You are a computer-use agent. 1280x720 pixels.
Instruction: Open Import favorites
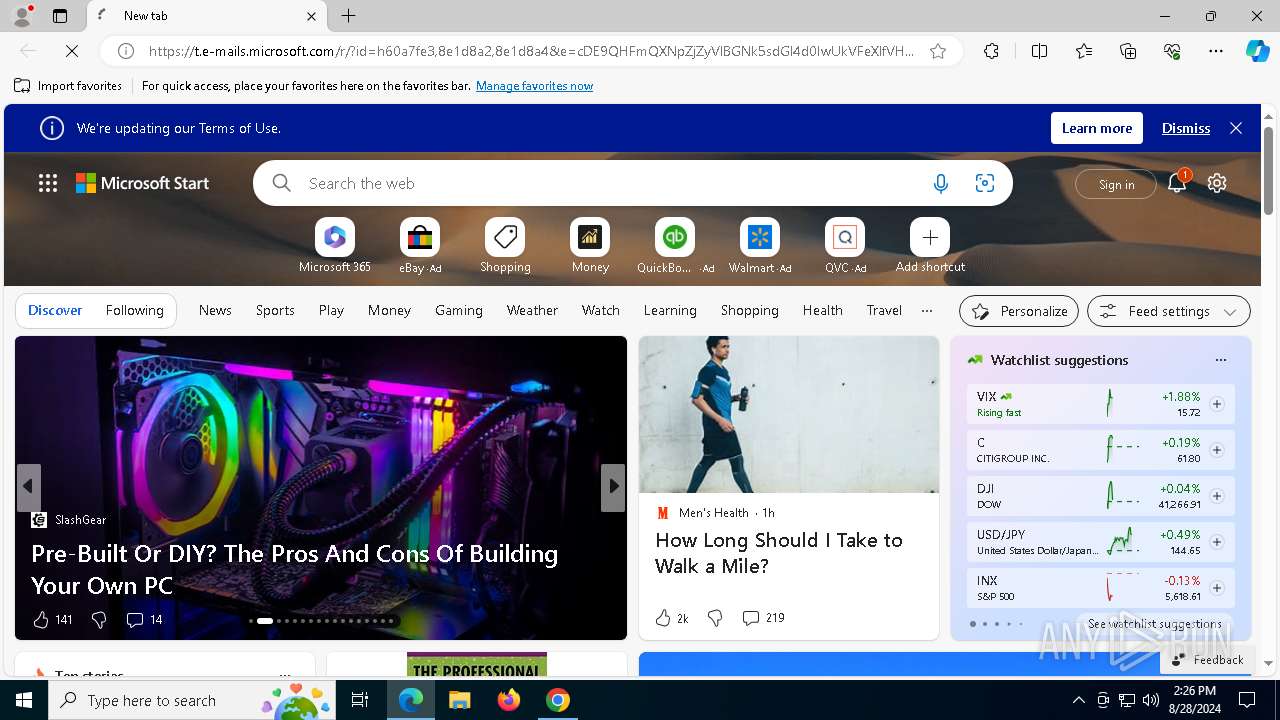pos(69,86)
